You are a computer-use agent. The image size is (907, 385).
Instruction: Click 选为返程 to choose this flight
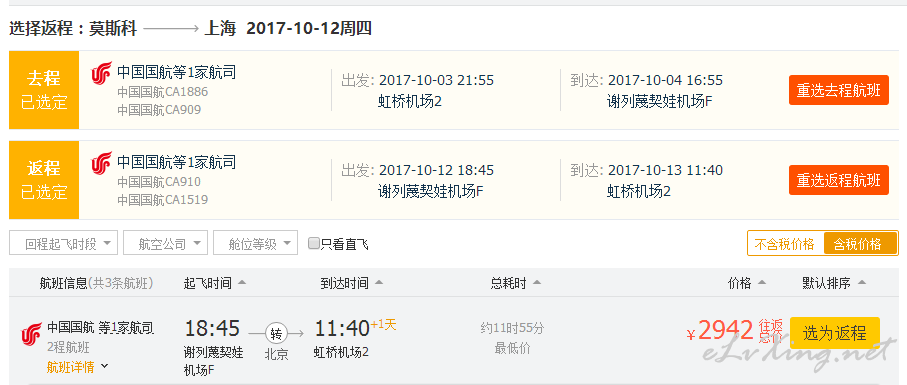tap(835, 333)
